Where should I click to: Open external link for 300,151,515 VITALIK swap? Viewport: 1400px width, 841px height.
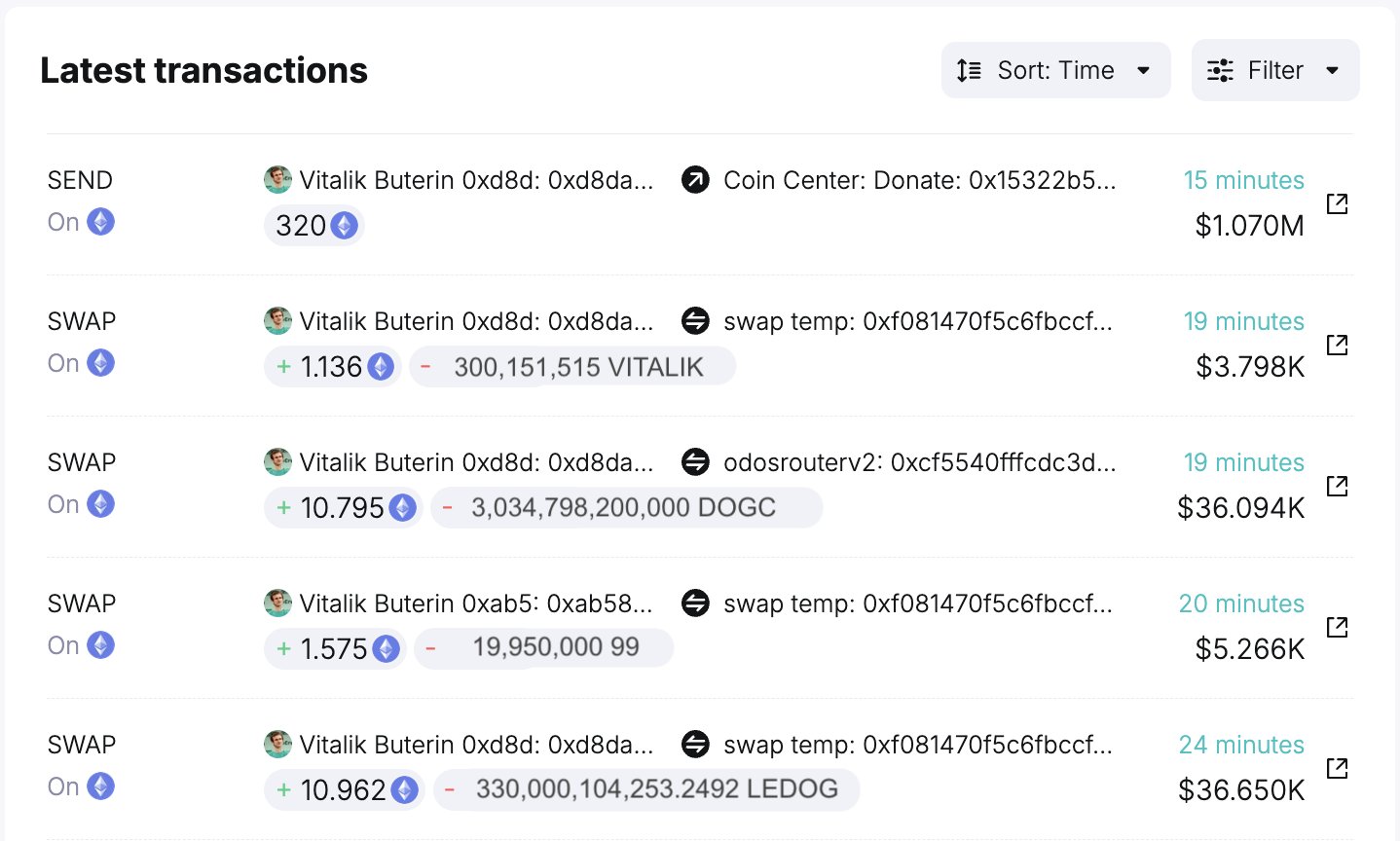point(1337,345)
